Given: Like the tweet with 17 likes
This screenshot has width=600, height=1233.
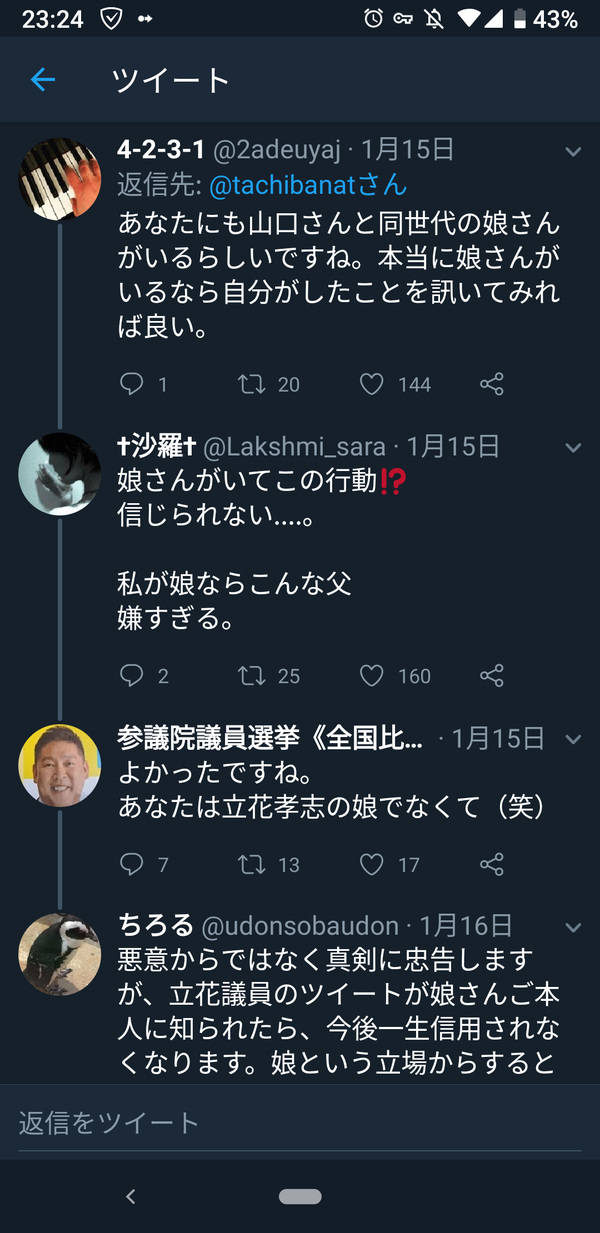Looking at the screenshot, I should click(x=371, y=864).
